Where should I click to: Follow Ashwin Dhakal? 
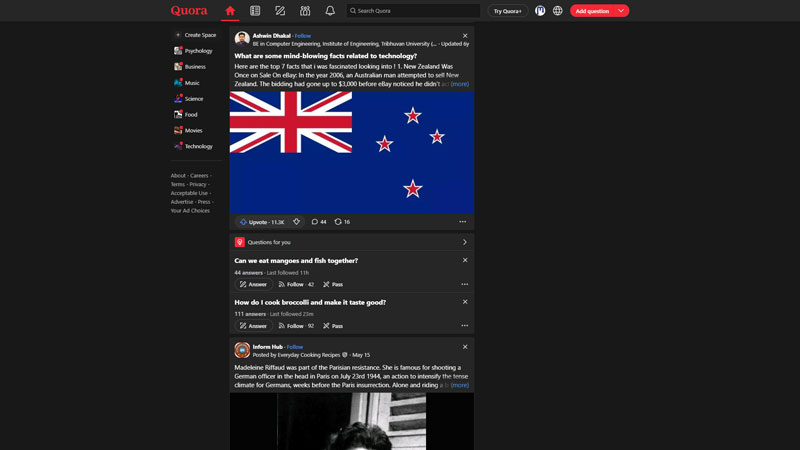(x=303, y=36)
